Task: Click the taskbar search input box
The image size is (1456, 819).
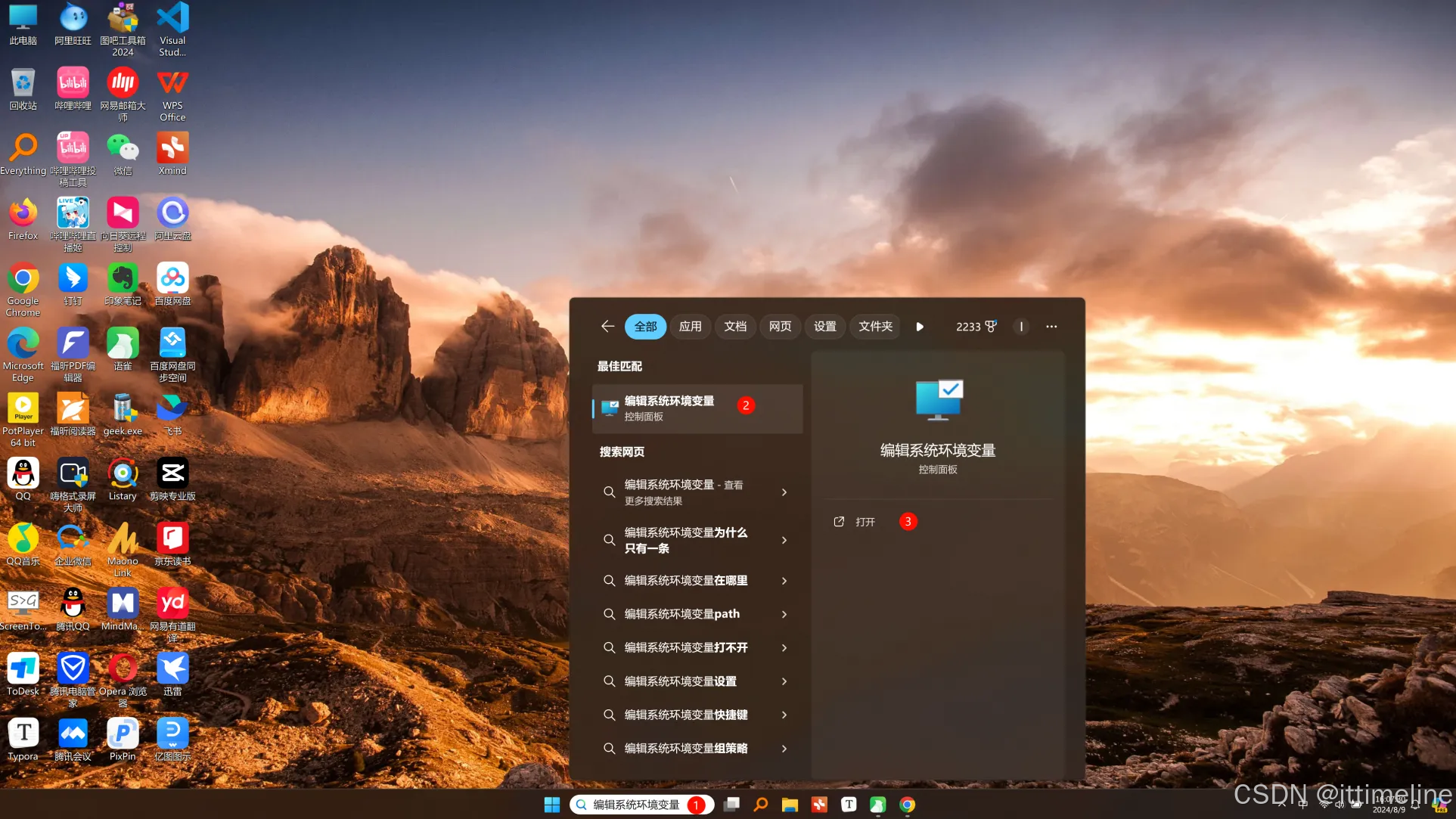Action: point(635,805)
